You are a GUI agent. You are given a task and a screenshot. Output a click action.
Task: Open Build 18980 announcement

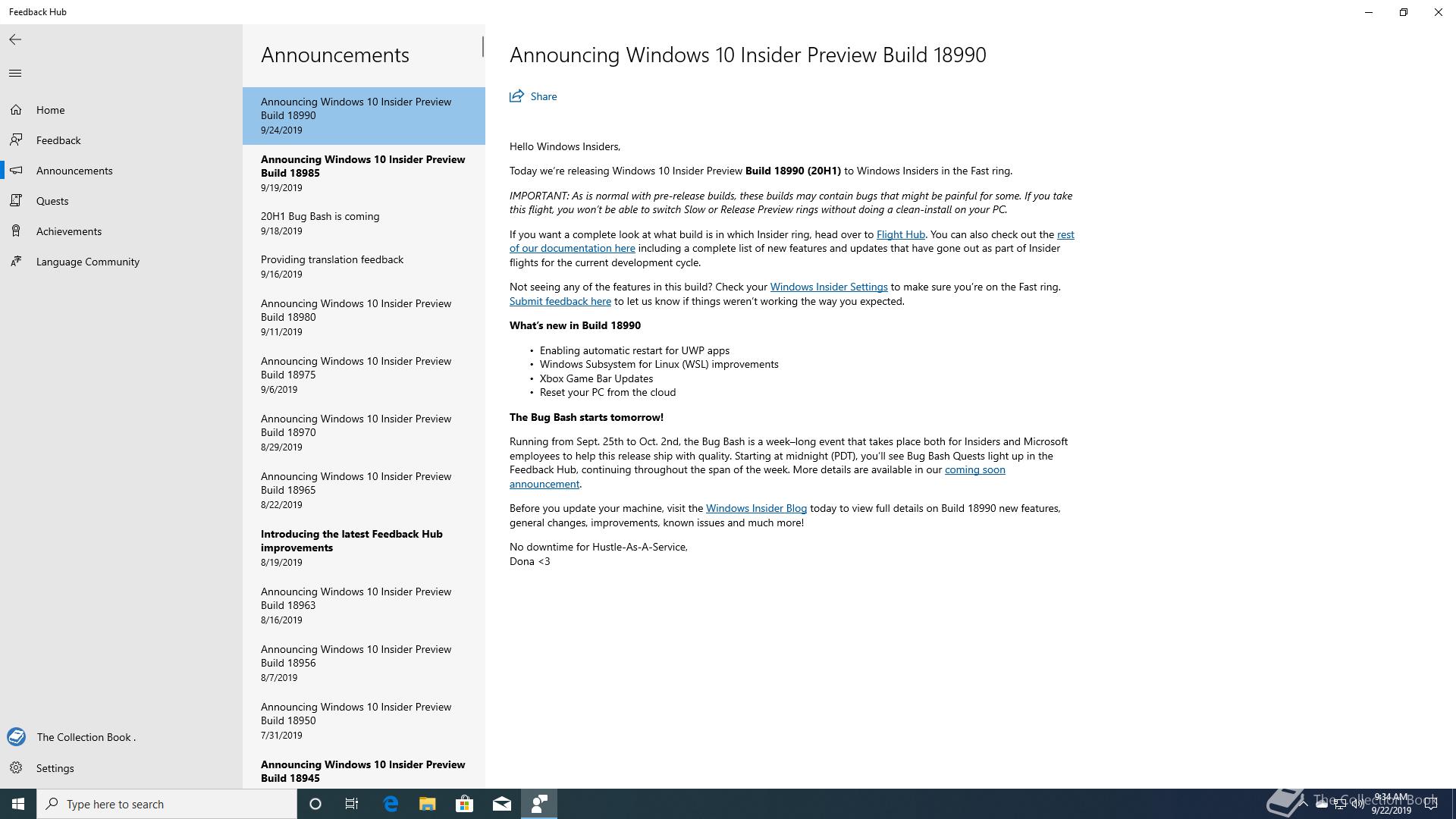tap(364, 317)
